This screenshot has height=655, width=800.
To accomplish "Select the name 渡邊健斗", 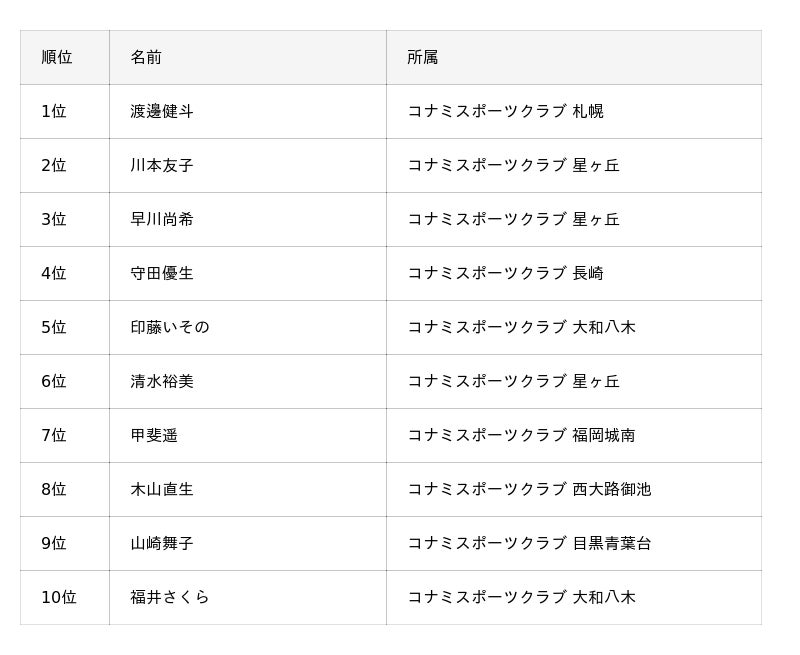I will [x=162, y=112].
